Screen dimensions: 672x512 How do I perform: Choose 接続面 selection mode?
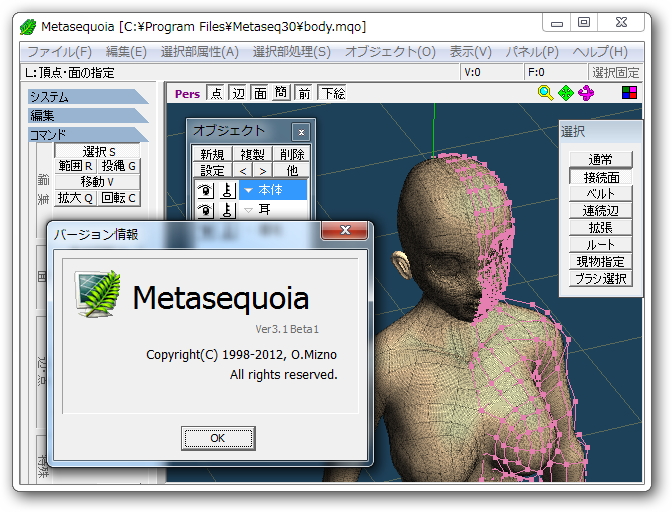(x=600, y=177)
